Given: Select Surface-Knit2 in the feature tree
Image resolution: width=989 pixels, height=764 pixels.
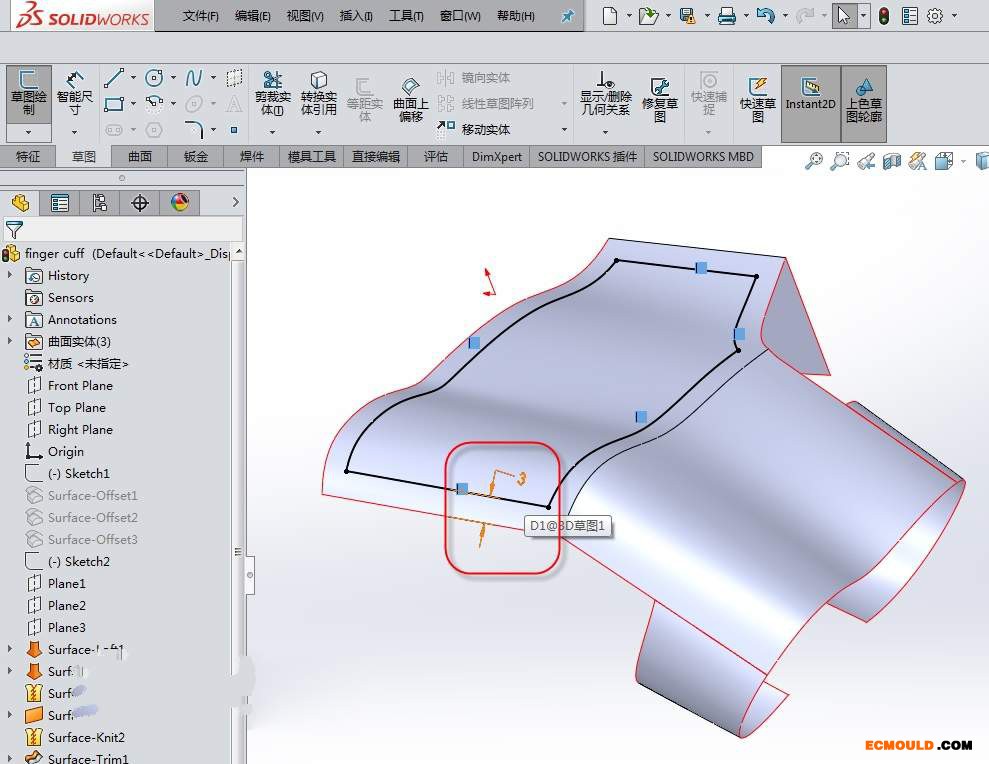Looking at the screenshot, I should 86,738.
